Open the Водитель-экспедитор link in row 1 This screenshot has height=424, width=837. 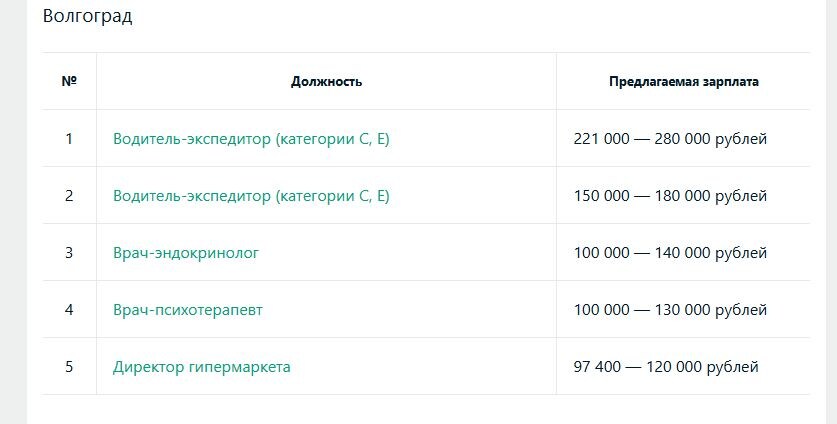click(251, 139)
